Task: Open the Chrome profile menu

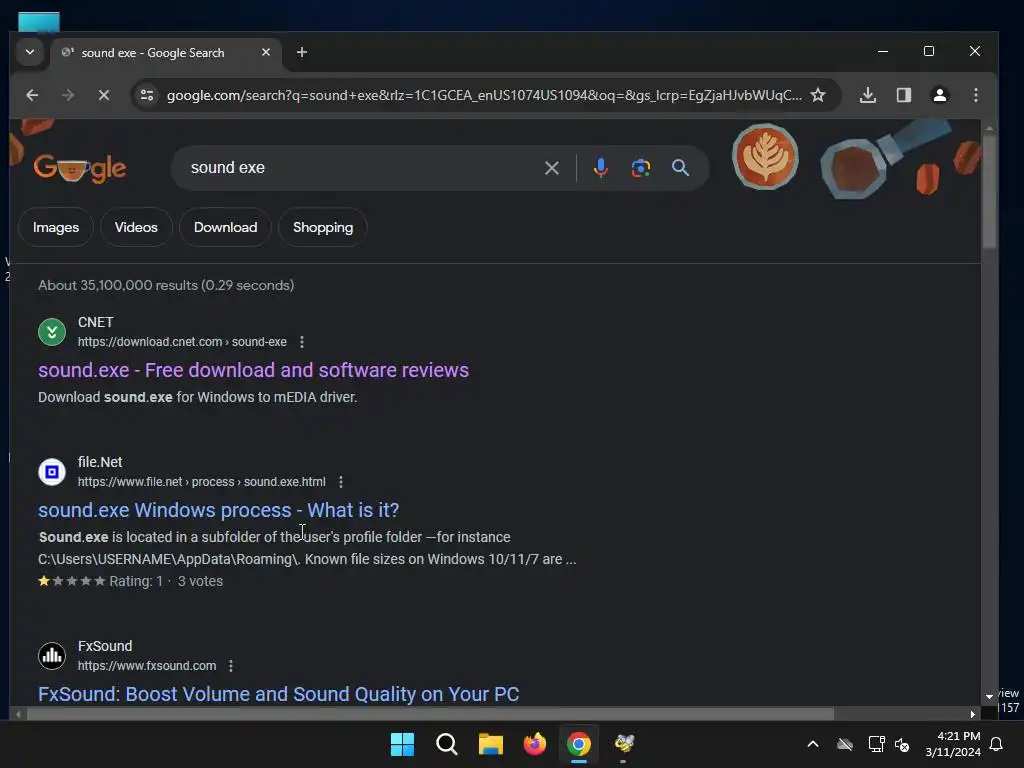Action: click(x=940, y=95)
